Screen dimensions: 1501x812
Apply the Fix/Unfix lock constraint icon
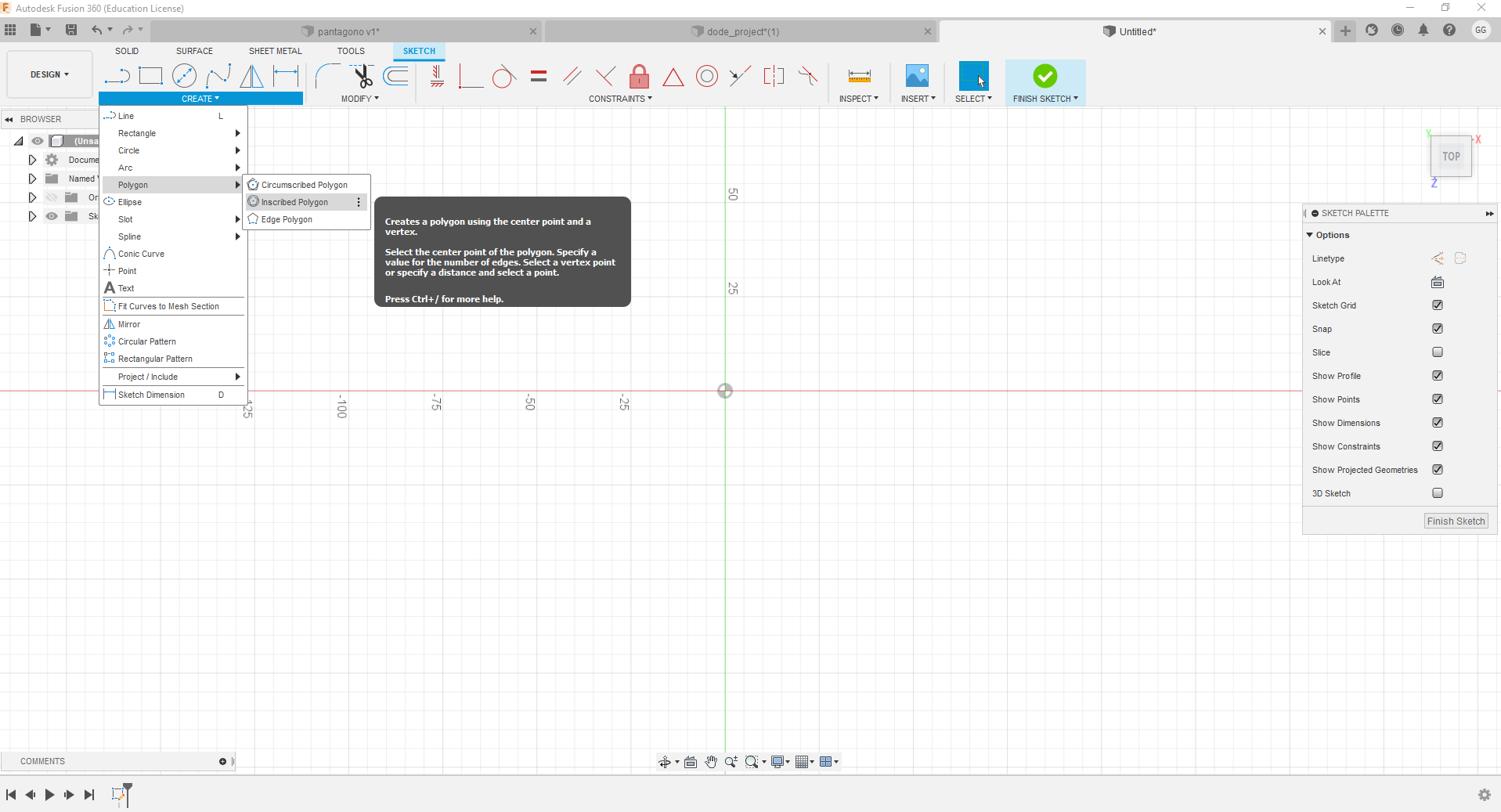640,76
